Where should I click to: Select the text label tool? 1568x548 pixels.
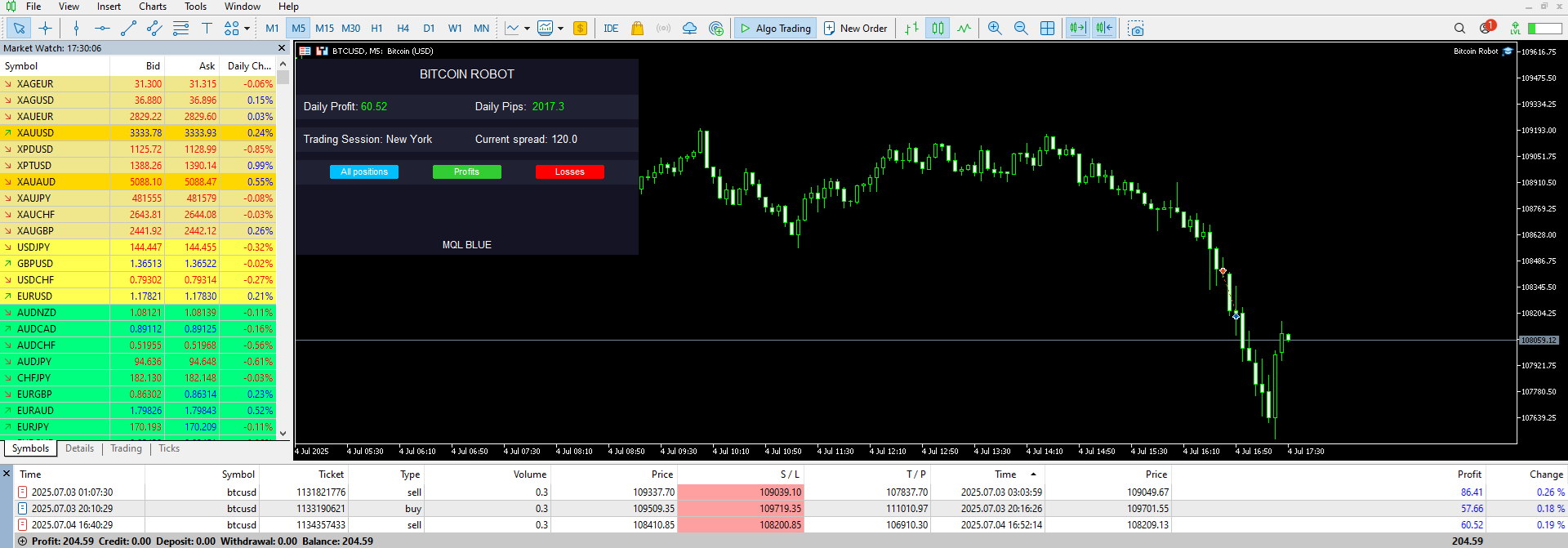click(x=207, y=29)
